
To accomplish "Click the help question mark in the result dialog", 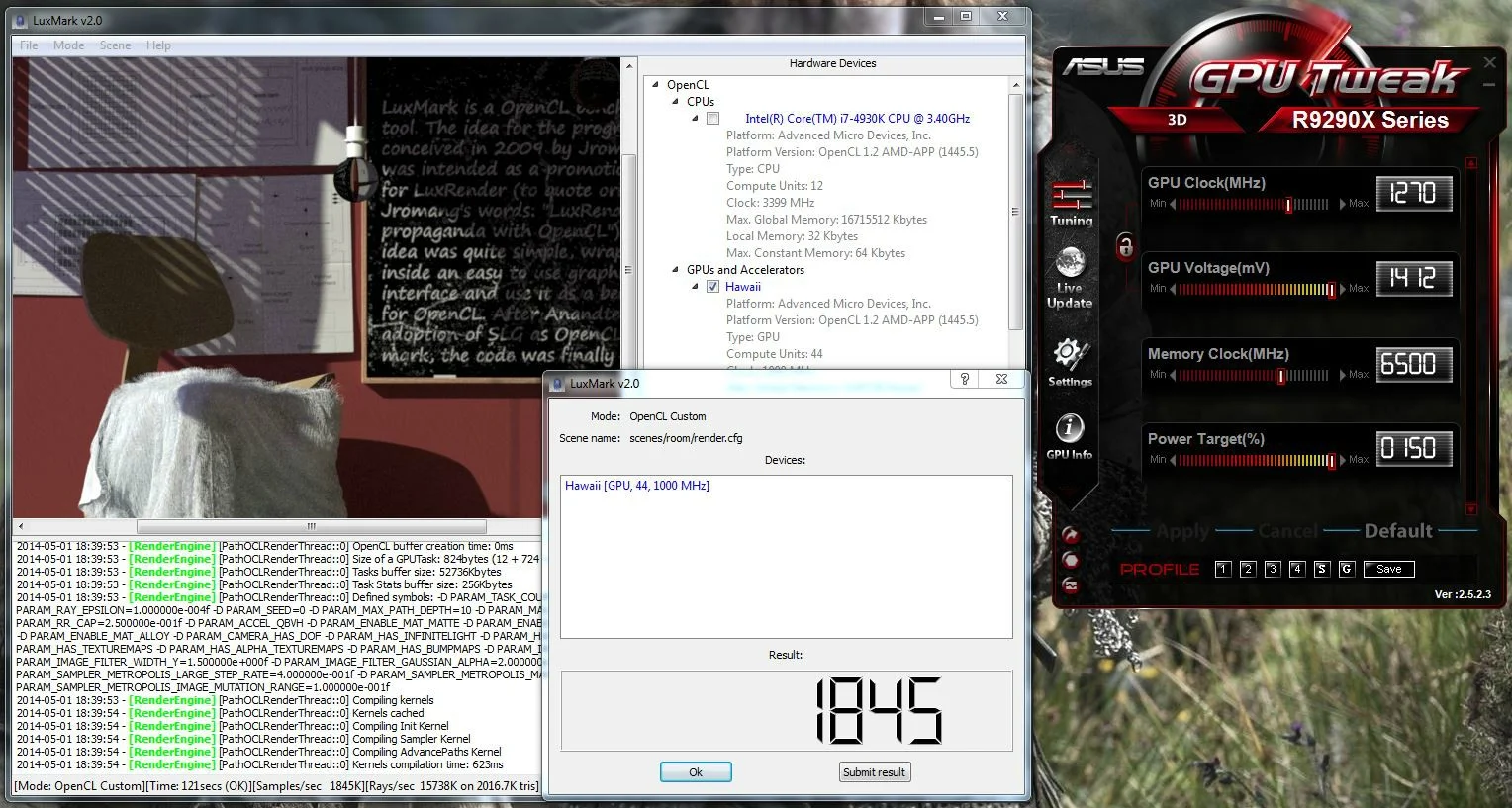I will click(x=964, y=379).
